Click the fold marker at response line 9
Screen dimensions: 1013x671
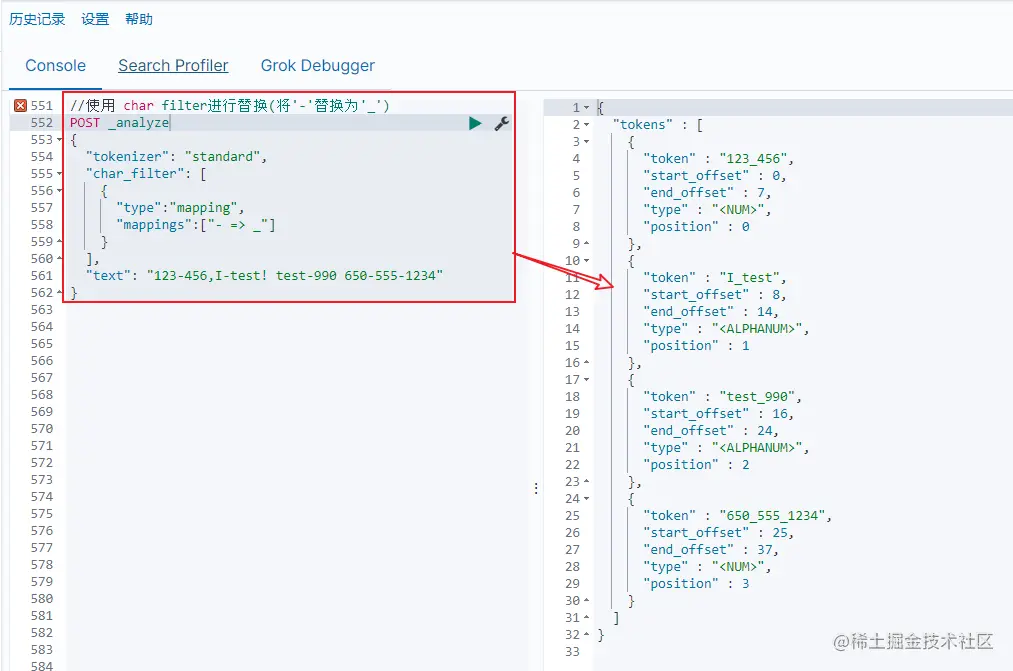pos(587,243)
